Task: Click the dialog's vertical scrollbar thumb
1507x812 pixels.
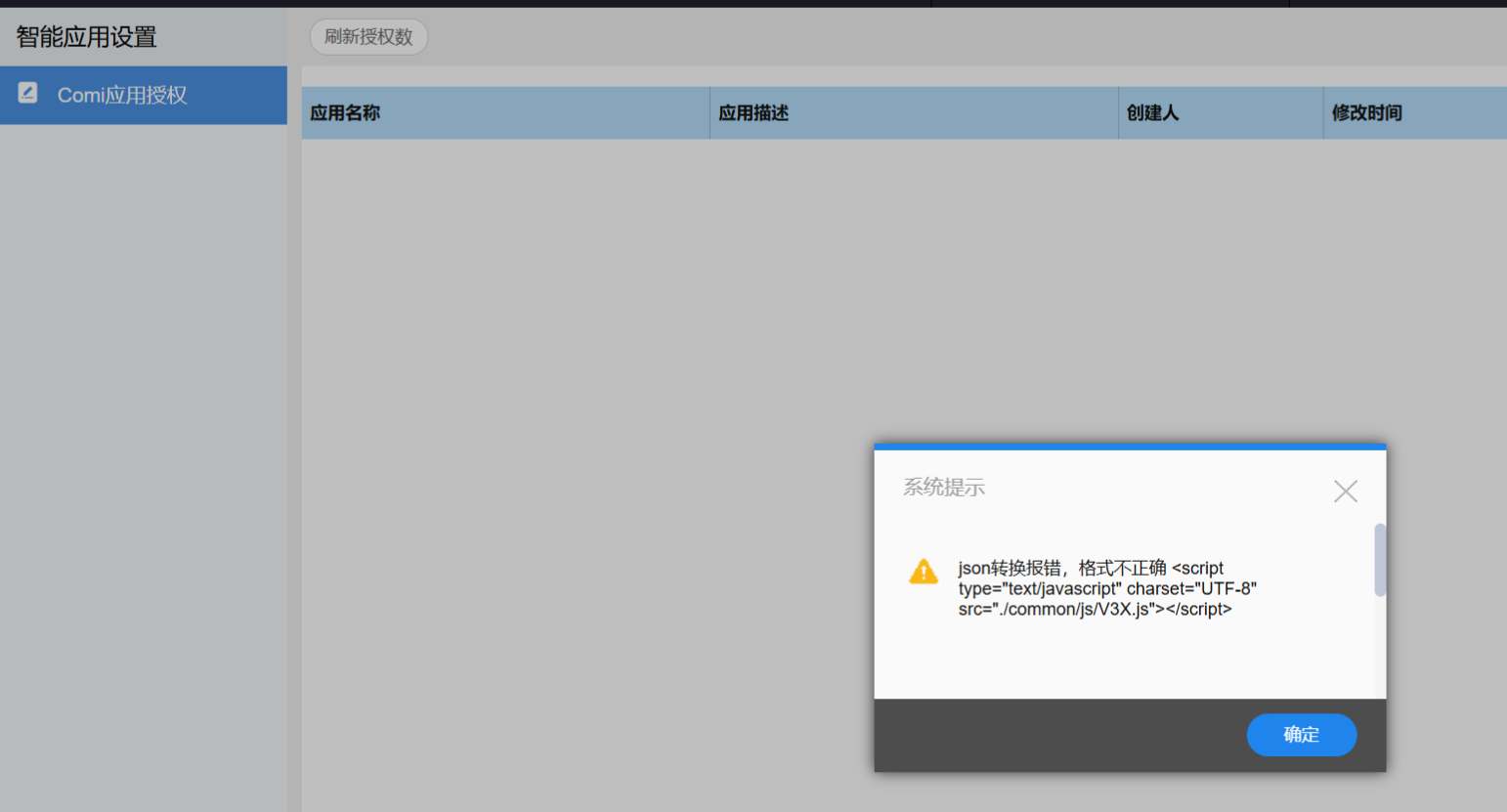Action: coord(1380,560)
